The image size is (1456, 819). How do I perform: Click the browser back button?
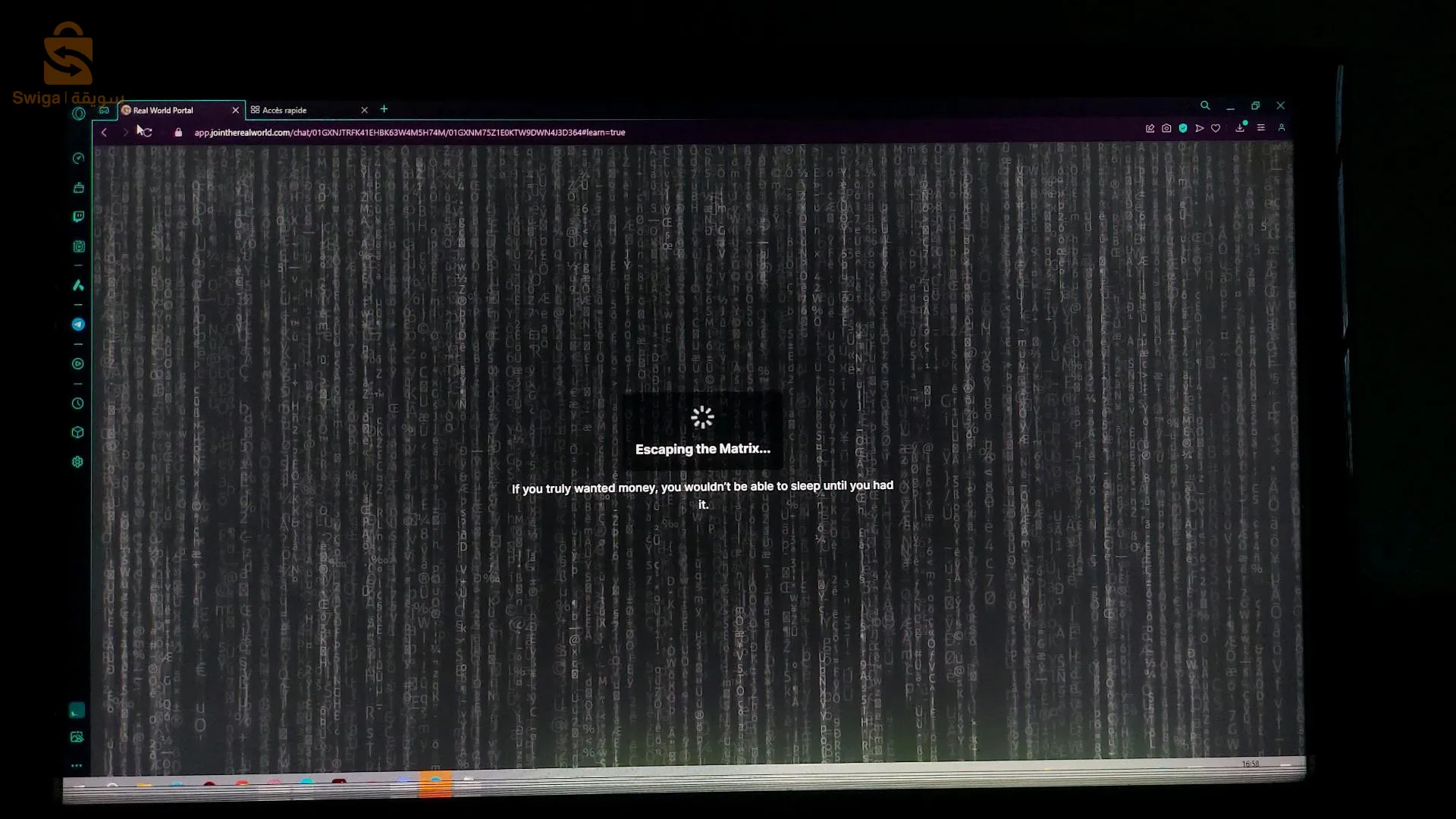(x=104, y=133)
